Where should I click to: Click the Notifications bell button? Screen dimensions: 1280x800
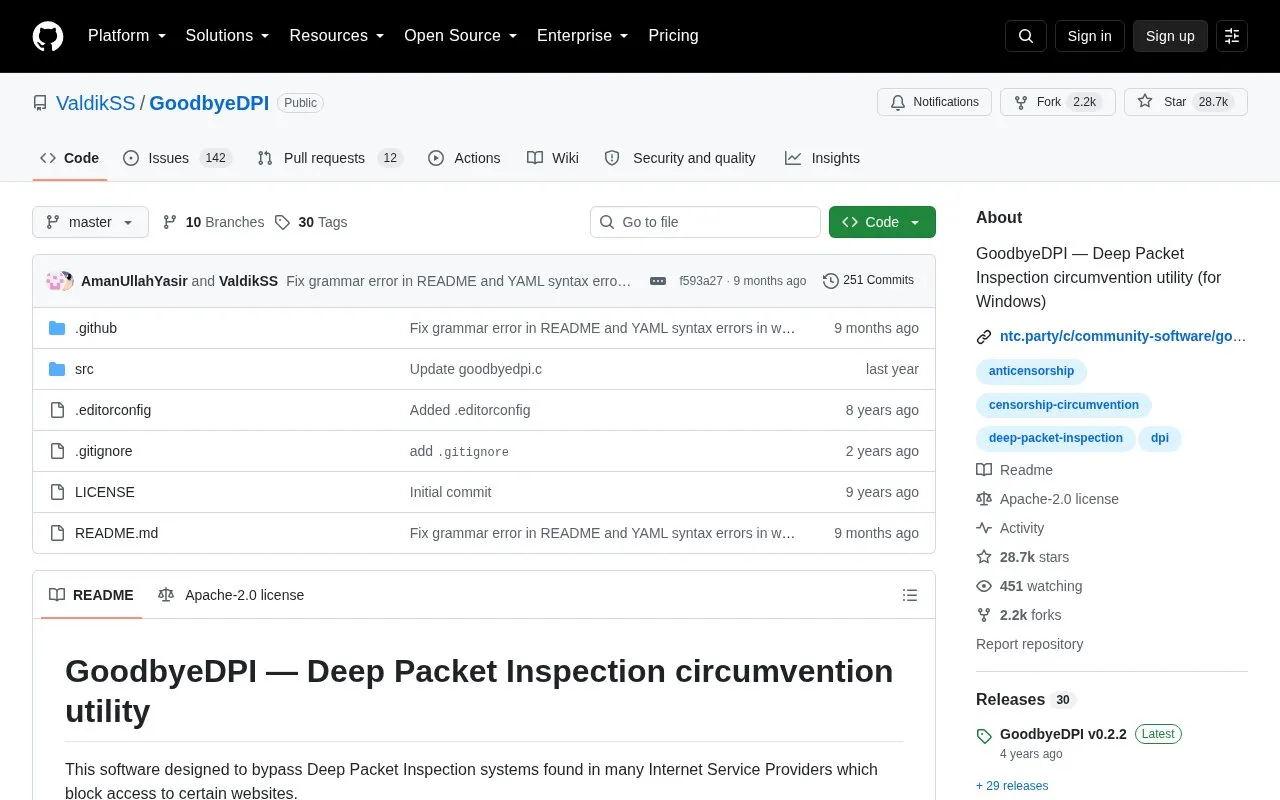pyautogui.click(x=934, y=102)
